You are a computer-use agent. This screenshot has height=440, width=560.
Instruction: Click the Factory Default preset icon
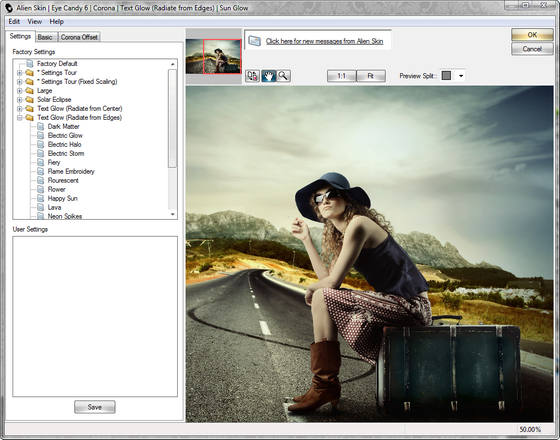pyautogui.click(x=30, y=64)
